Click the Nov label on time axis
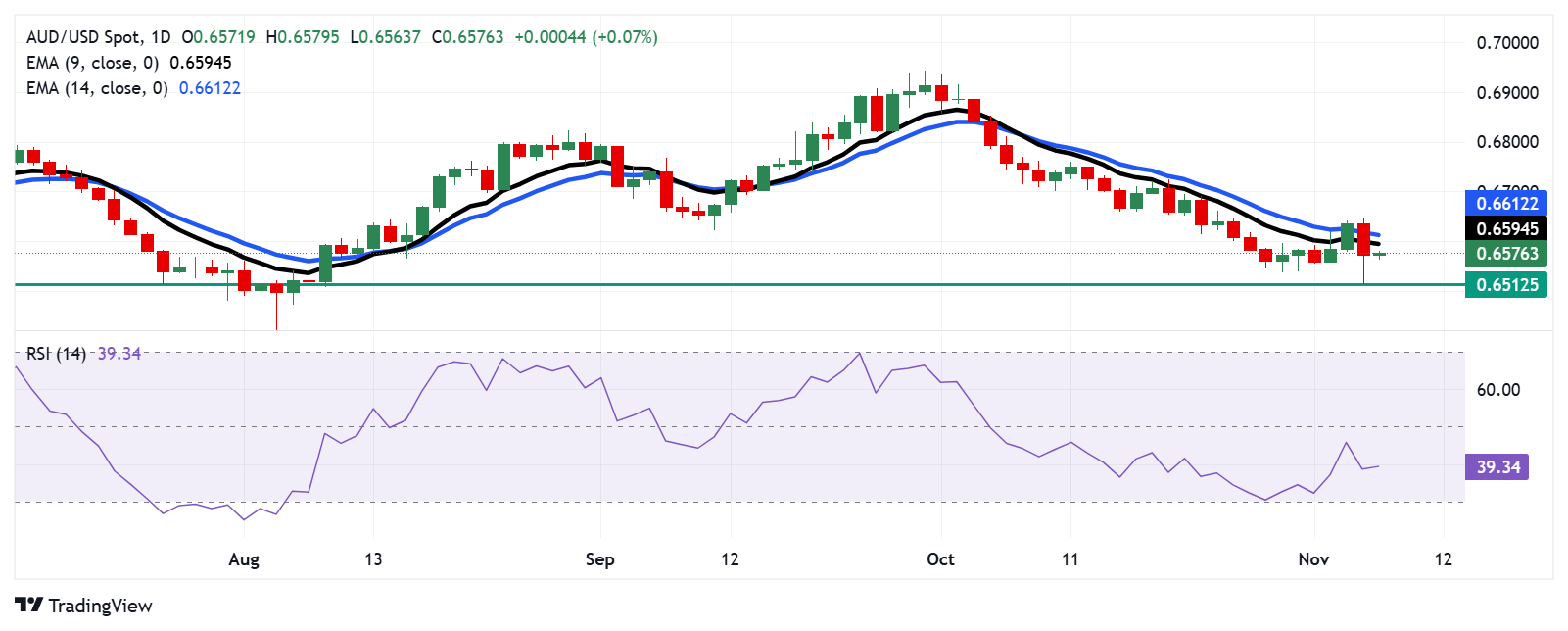The height and width of the screenshot is (631, 1568). (x=1313, y=559)
